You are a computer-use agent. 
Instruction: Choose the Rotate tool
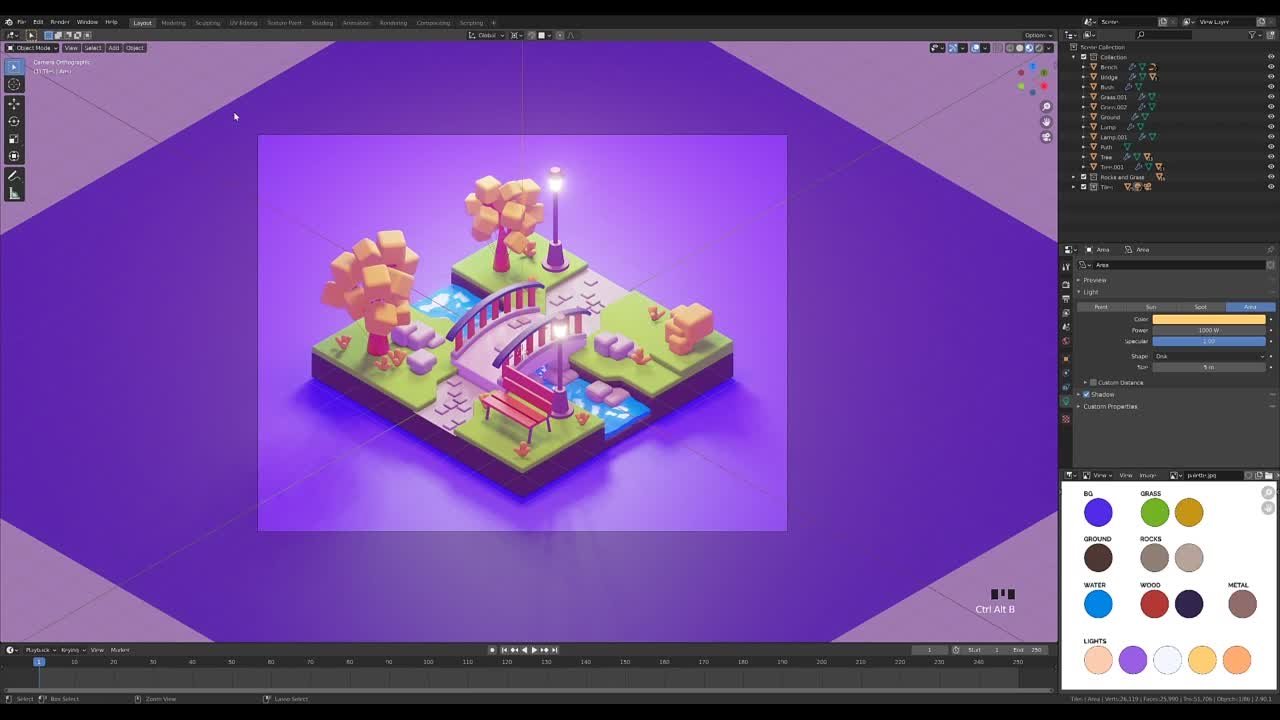[x=14, y=121]
